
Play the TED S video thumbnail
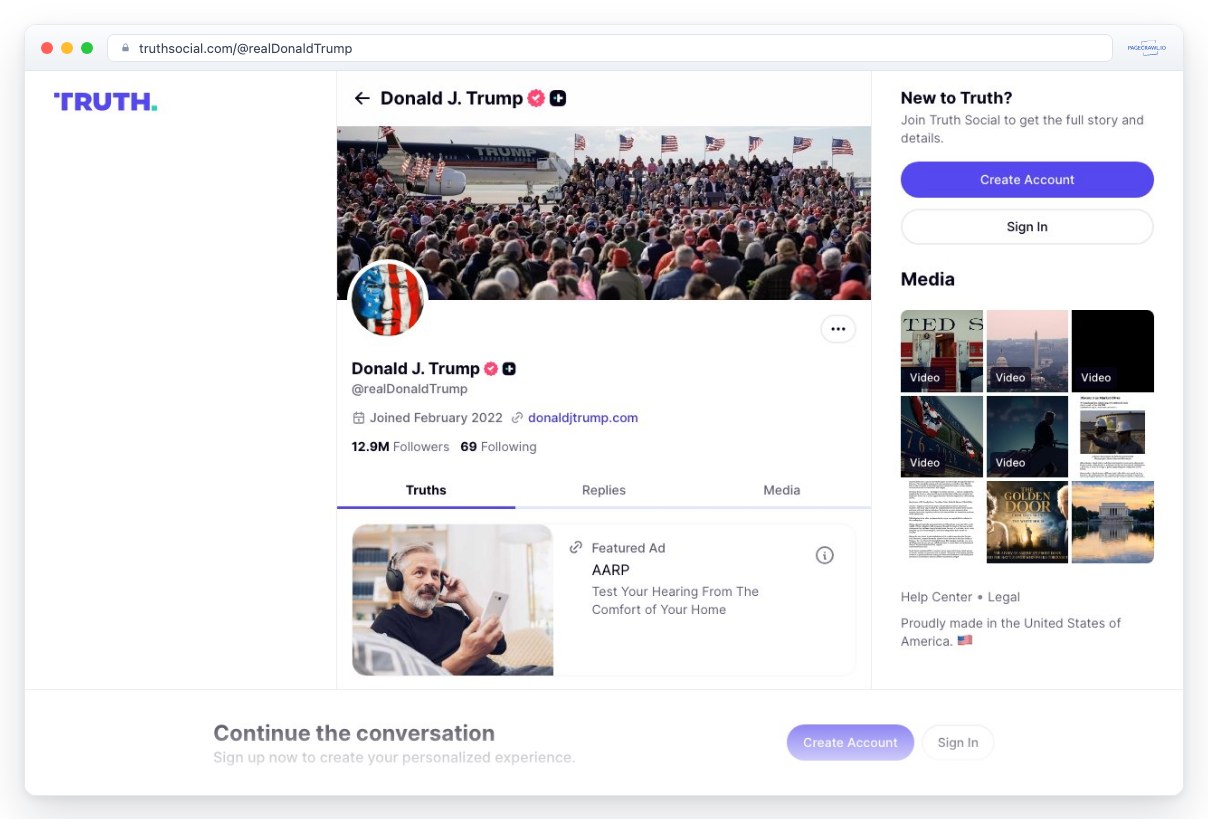[942, 351]
